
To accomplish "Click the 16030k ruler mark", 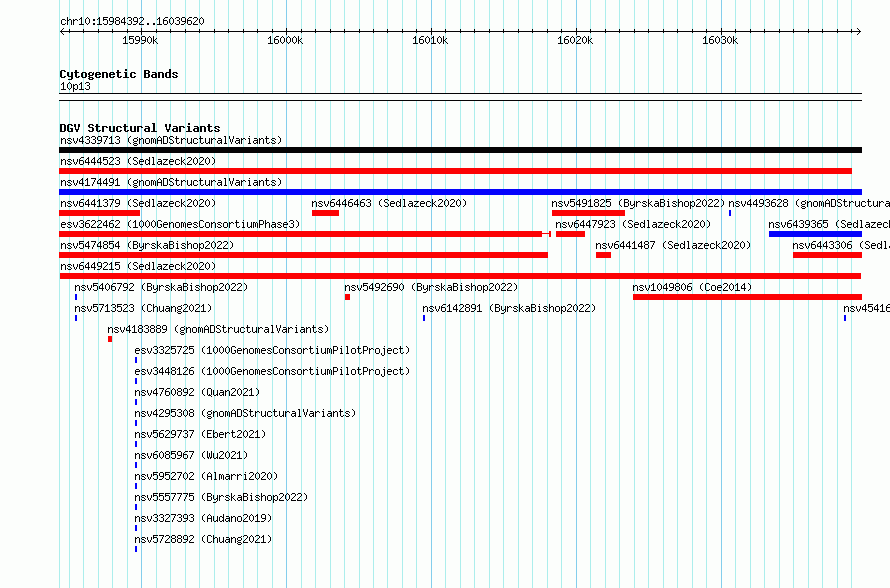I will (x=720, y=40).
